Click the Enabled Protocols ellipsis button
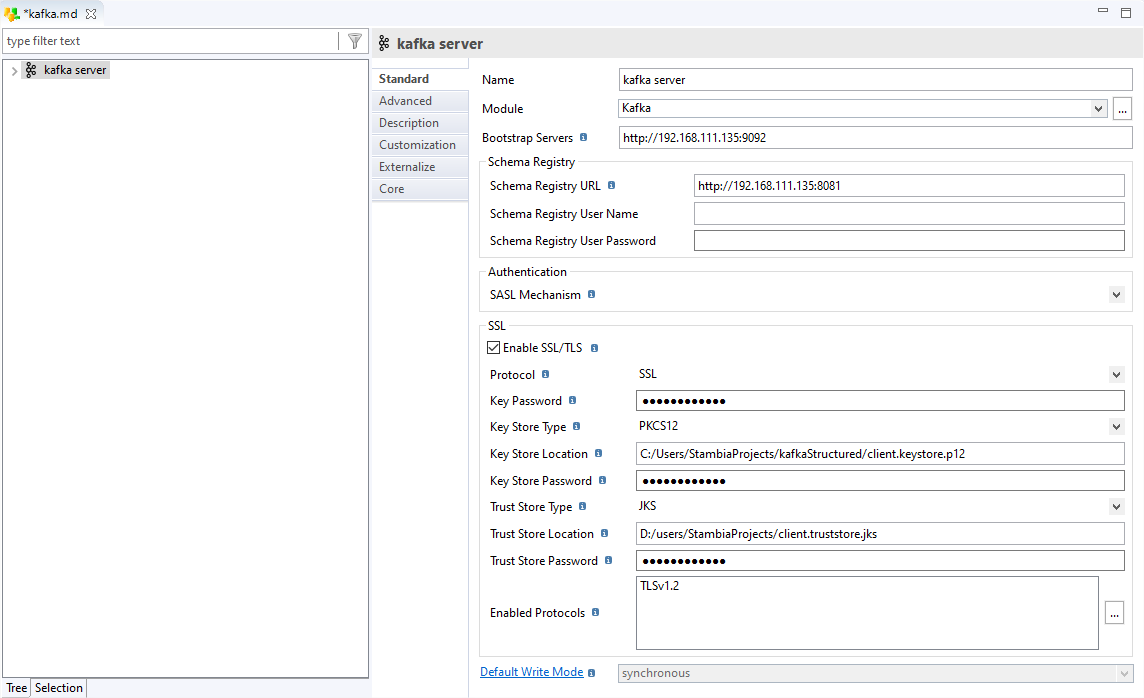This screenshot has width=1144, height=698. 1114,613
